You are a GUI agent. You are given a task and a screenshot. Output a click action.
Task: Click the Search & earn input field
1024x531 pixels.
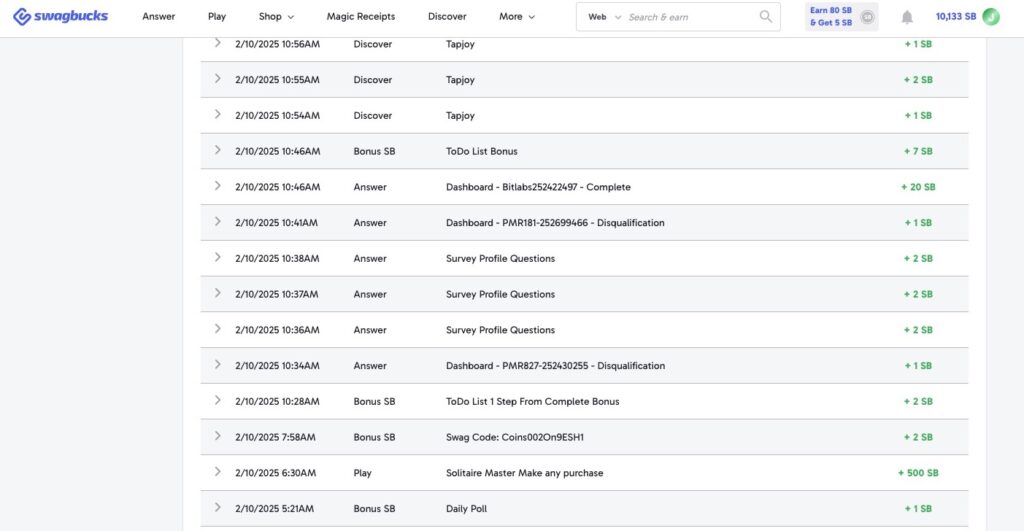pyautogui.click(x=690, y=17)
